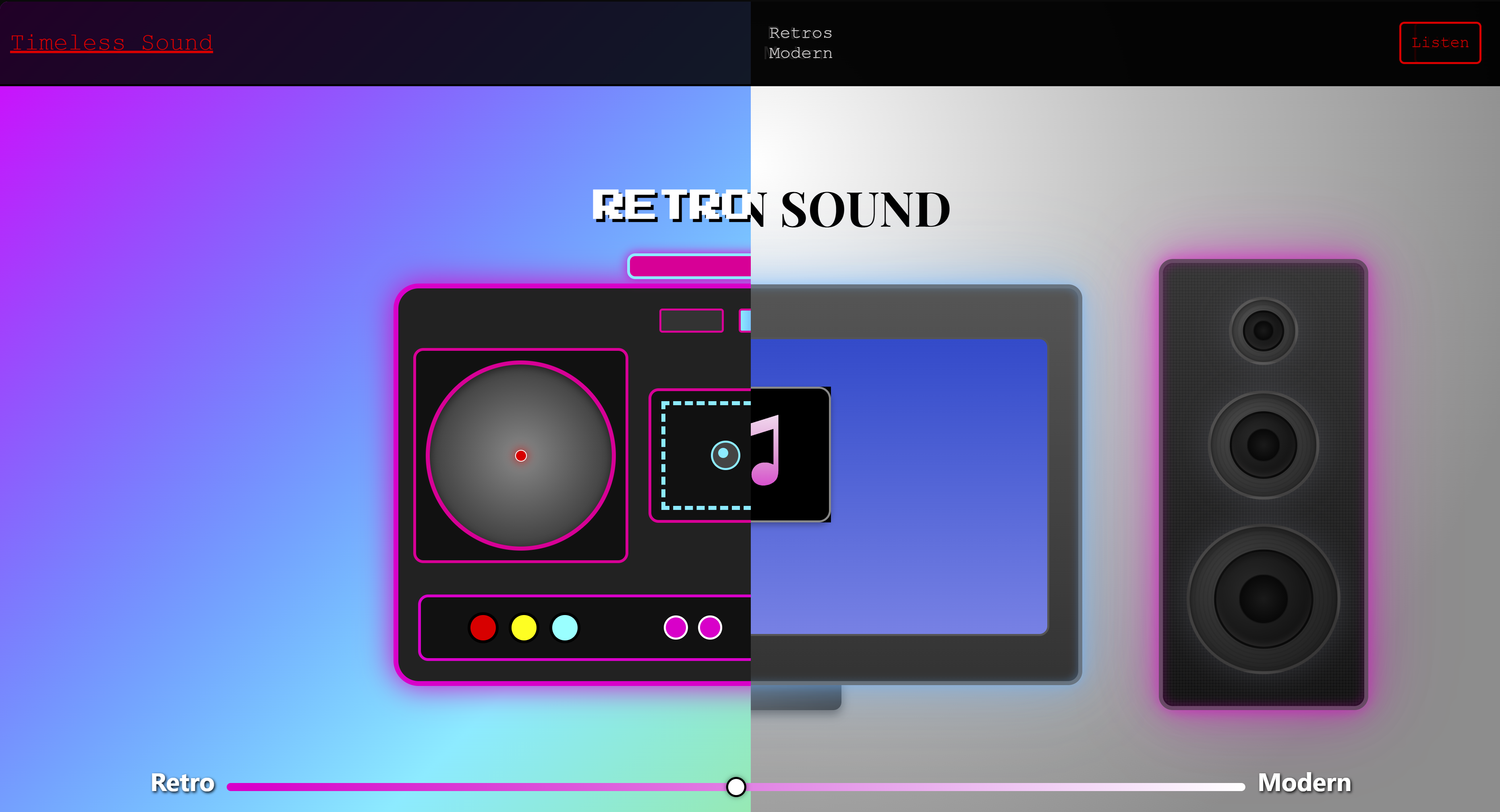Image resolution: width=1500 pixels, height=812 pixels.
Task: Click the boombox magenta handle bar
Action: pos(690,266)
